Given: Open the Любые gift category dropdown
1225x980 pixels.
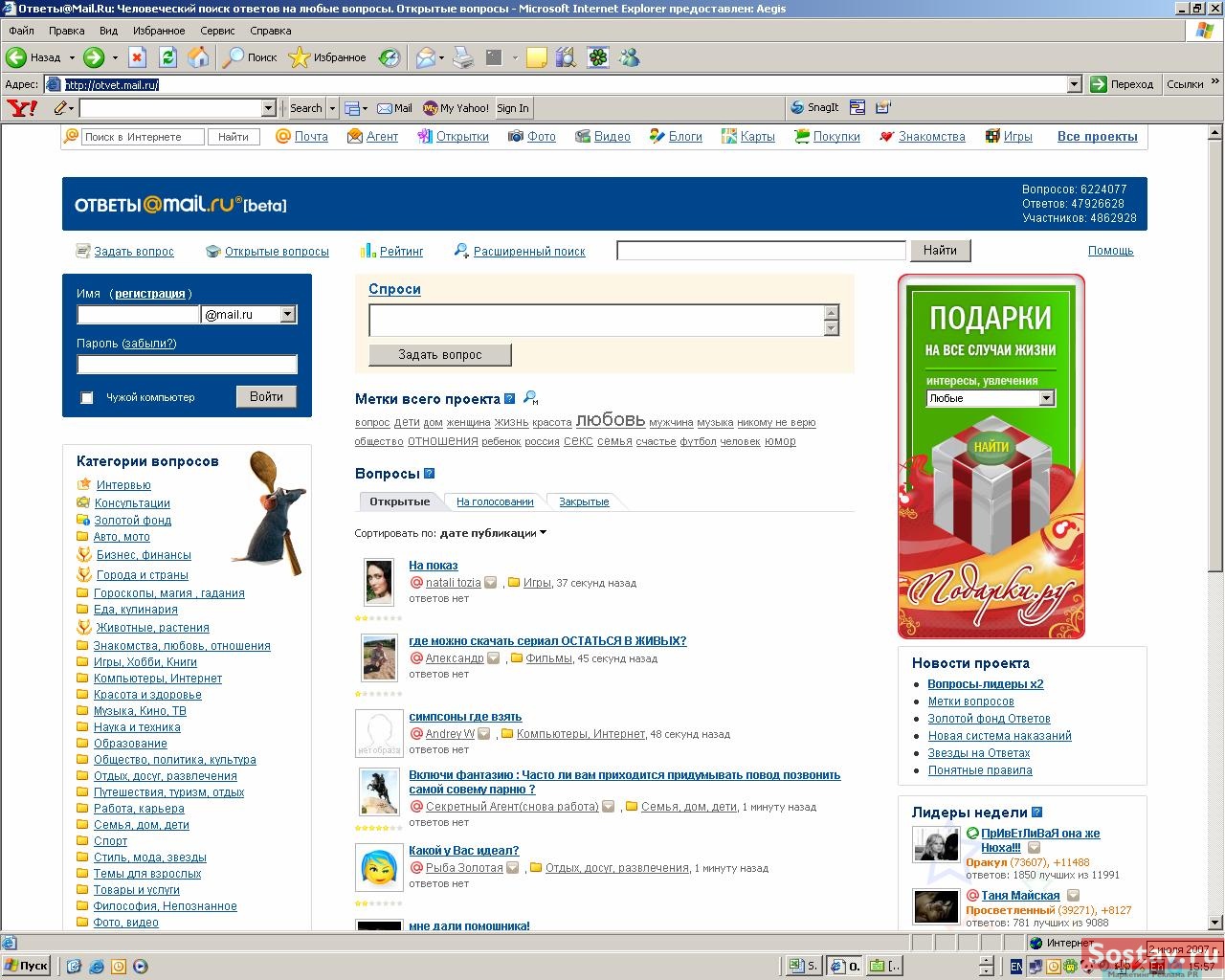Looking at the screenshot, I should coord(1046,398).
